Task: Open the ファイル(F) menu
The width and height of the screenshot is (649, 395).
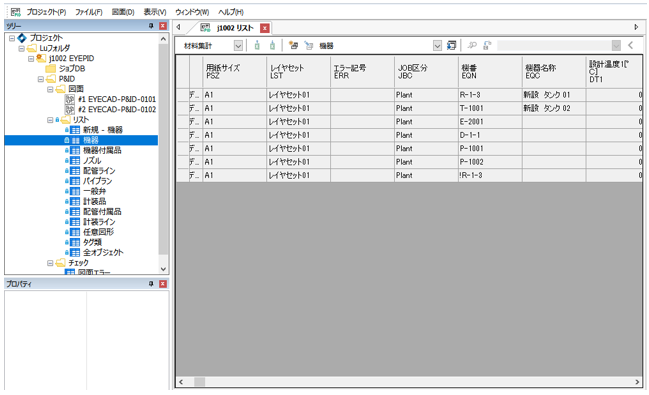Action: click(x=89, y=12)
